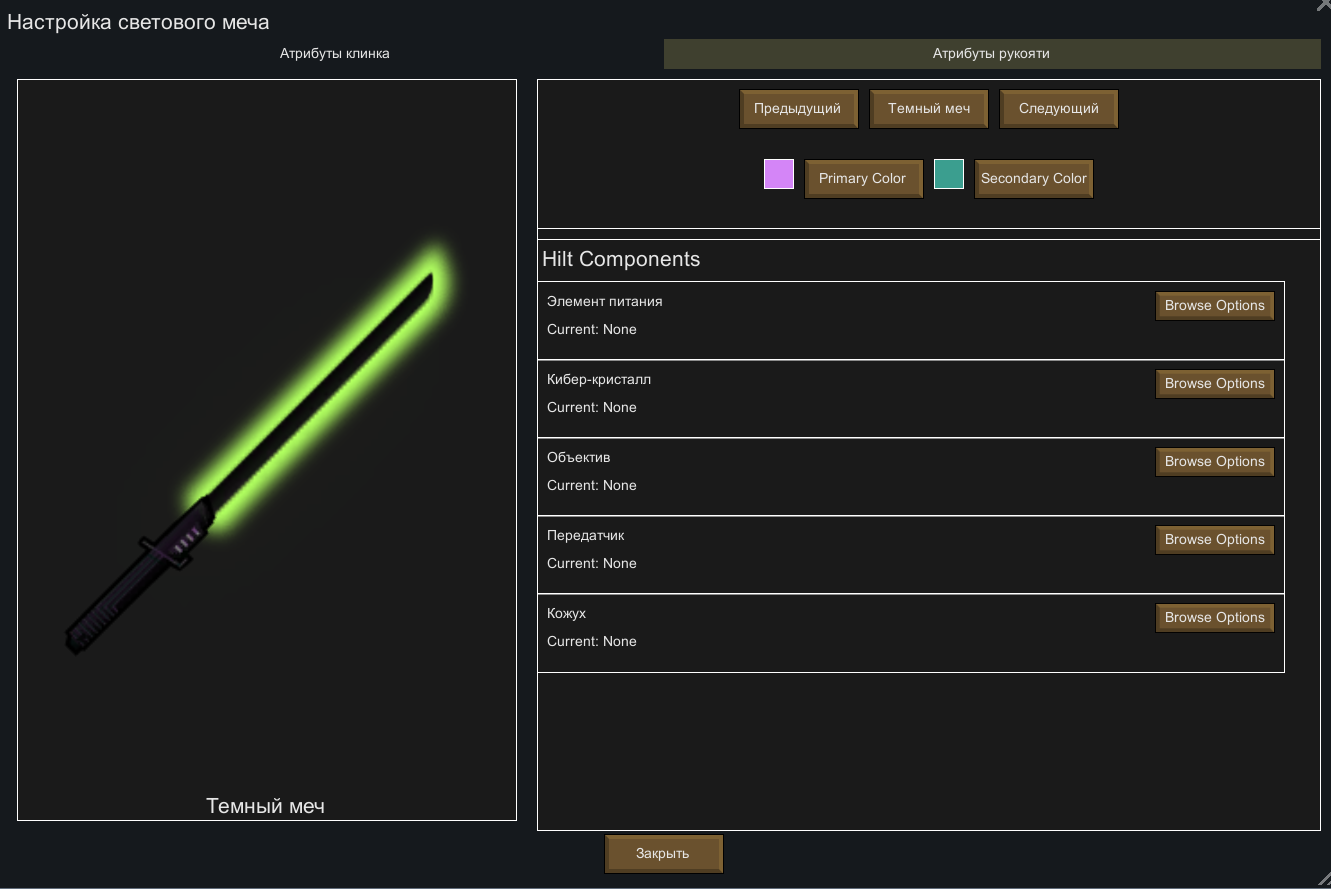
Task: Browse options for Передатчик
Action: (x=1214, y=540)
